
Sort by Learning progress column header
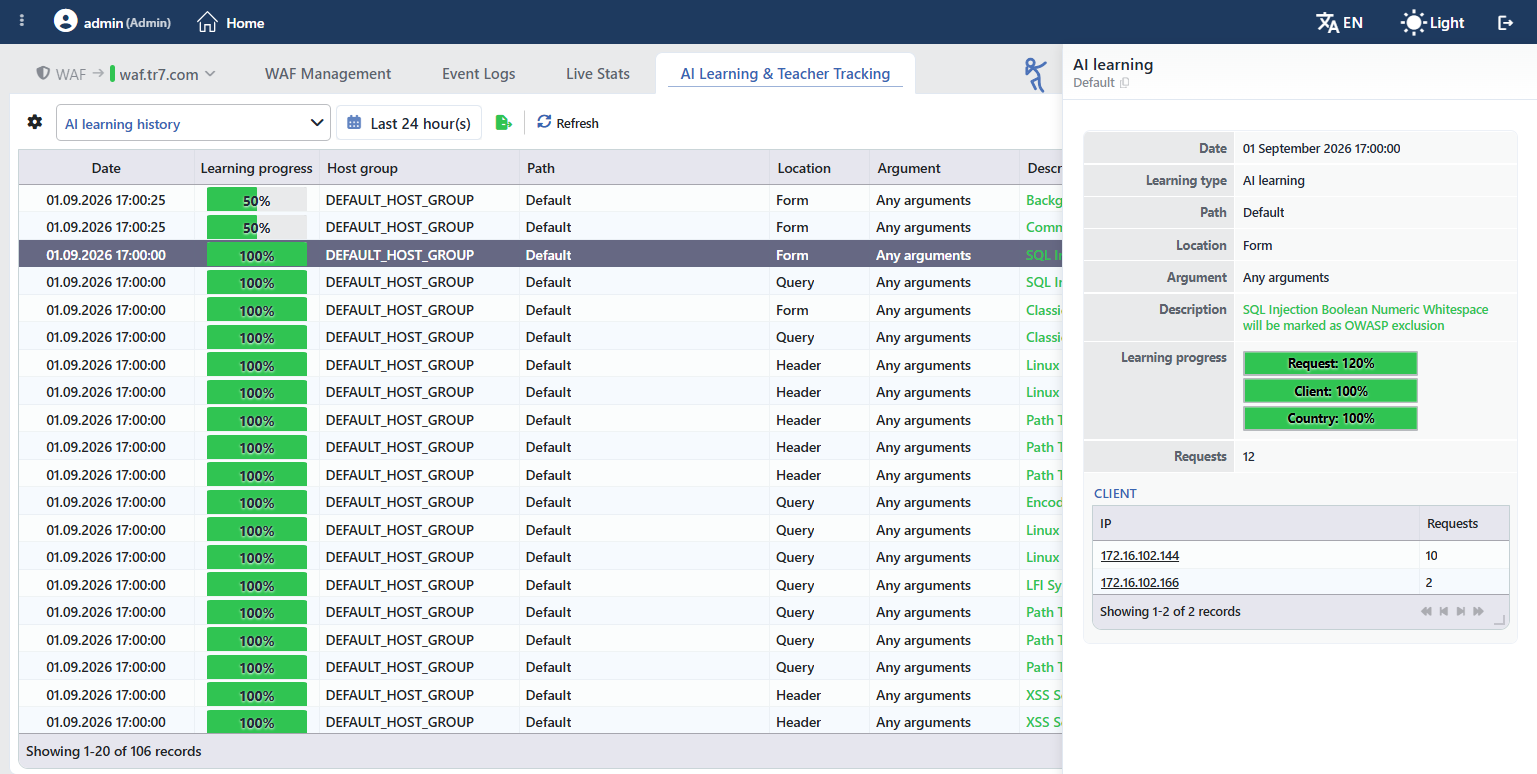pyautogui.click(x=257, y=168)
